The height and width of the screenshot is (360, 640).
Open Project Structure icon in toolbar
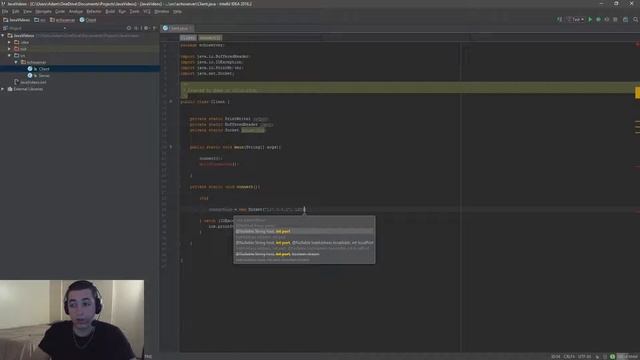625,19
